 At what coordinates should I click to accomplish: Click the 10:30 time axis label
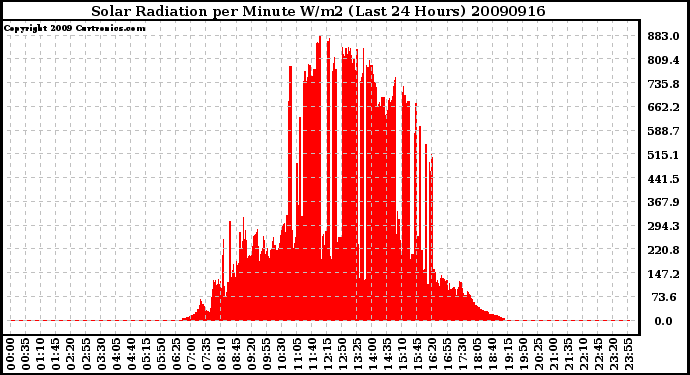point(282,354)
